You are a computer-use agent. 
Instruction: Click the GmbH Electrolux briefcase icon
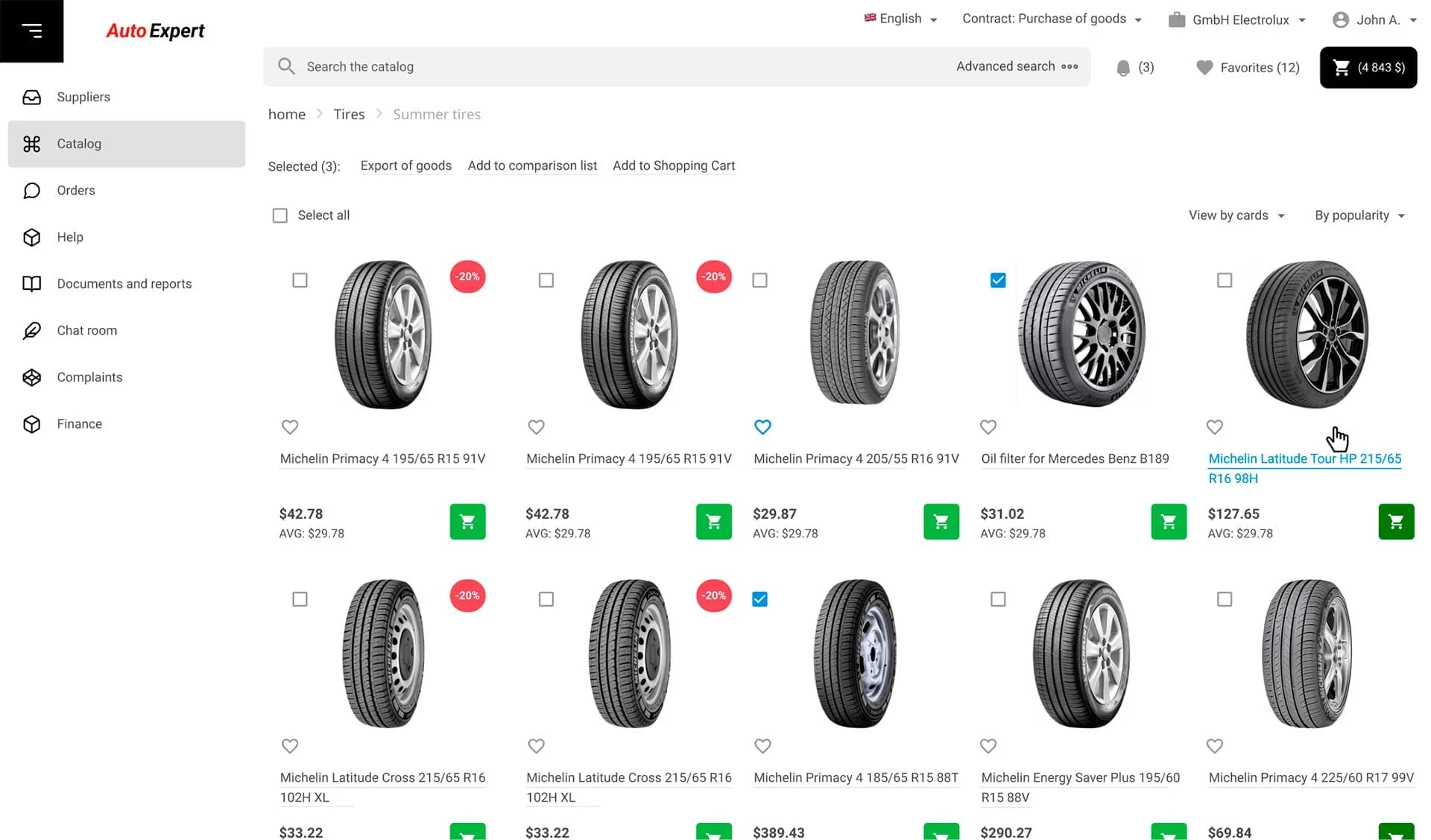click(1177, 20)
